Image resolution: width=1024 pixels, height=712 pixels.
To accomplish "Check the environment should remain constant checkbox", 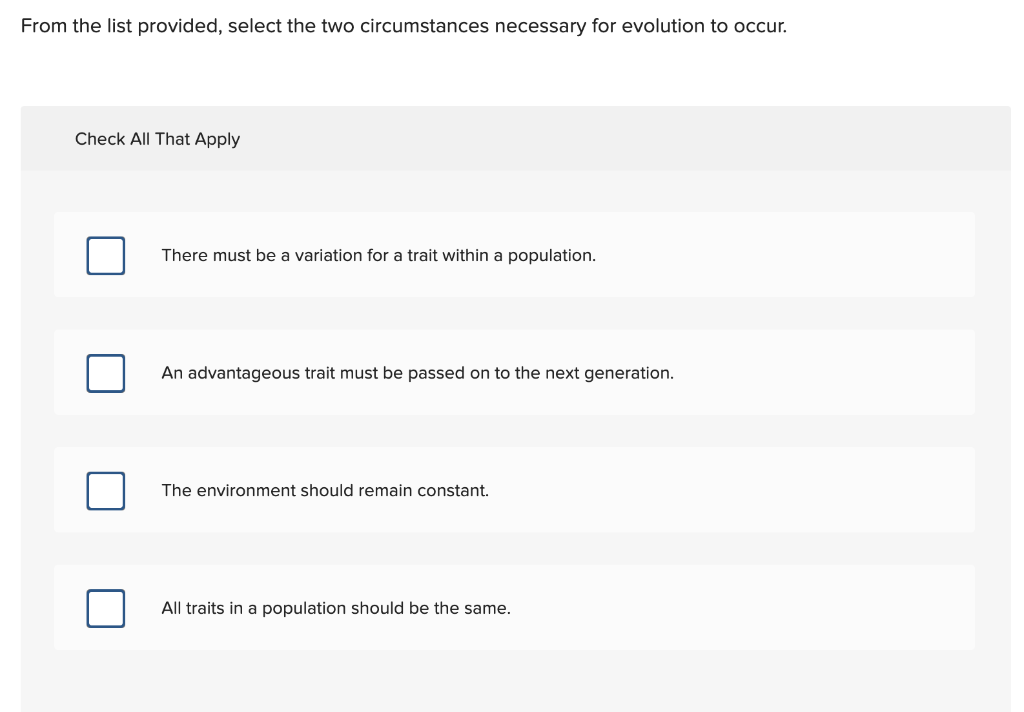I will coord(105,490).
